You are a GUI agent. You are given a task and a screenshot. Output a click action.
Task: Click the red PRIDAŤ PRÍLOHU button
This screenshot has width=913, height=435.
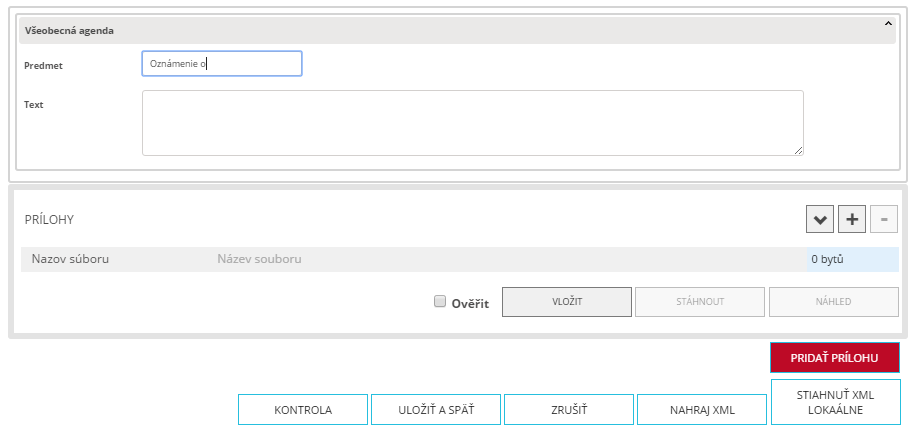pyautogui.click(x=834, y=358)
